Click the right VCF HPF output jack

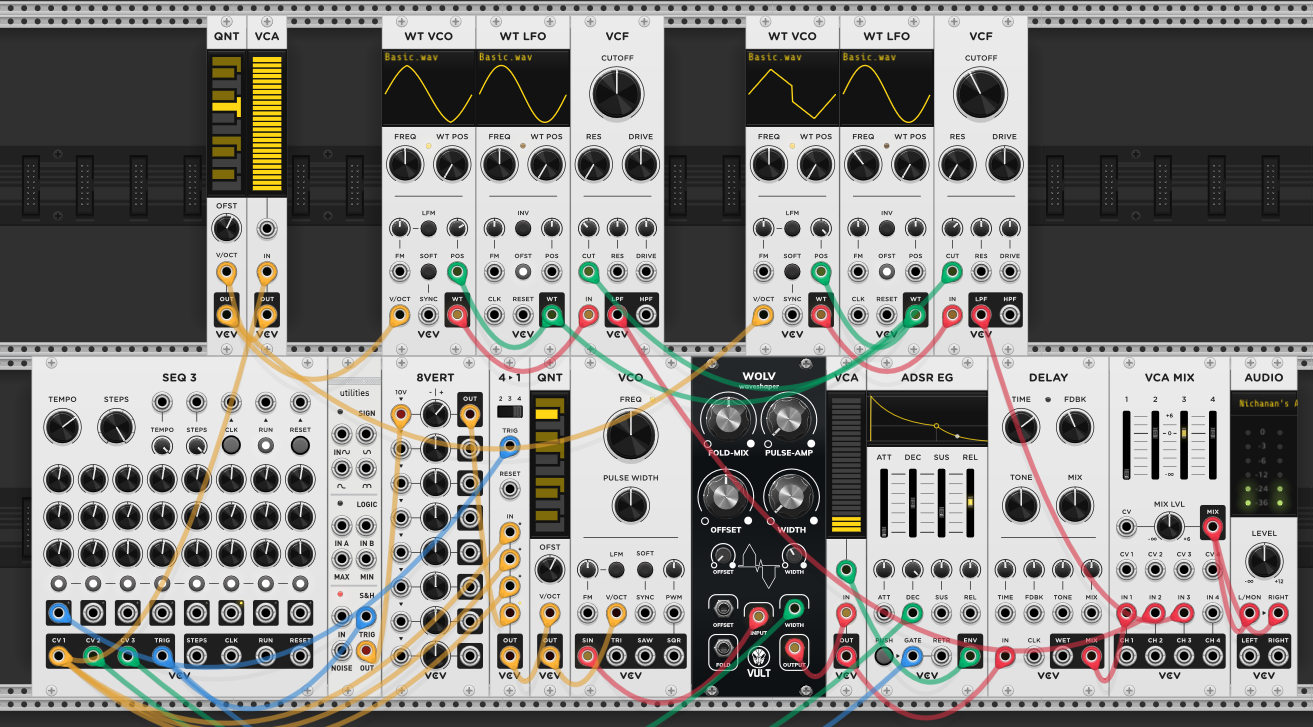[1010, 316]
